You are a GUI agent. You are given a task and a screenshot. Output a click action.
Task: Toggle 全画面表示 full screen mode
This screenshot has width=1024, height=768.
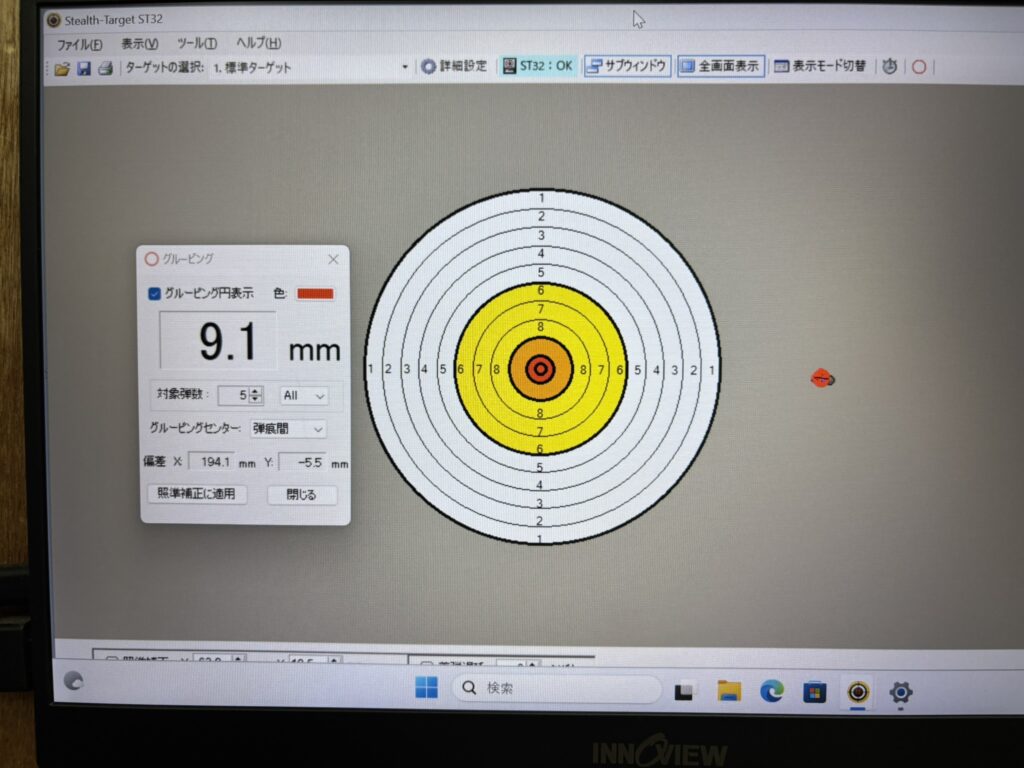coord(721,66)
